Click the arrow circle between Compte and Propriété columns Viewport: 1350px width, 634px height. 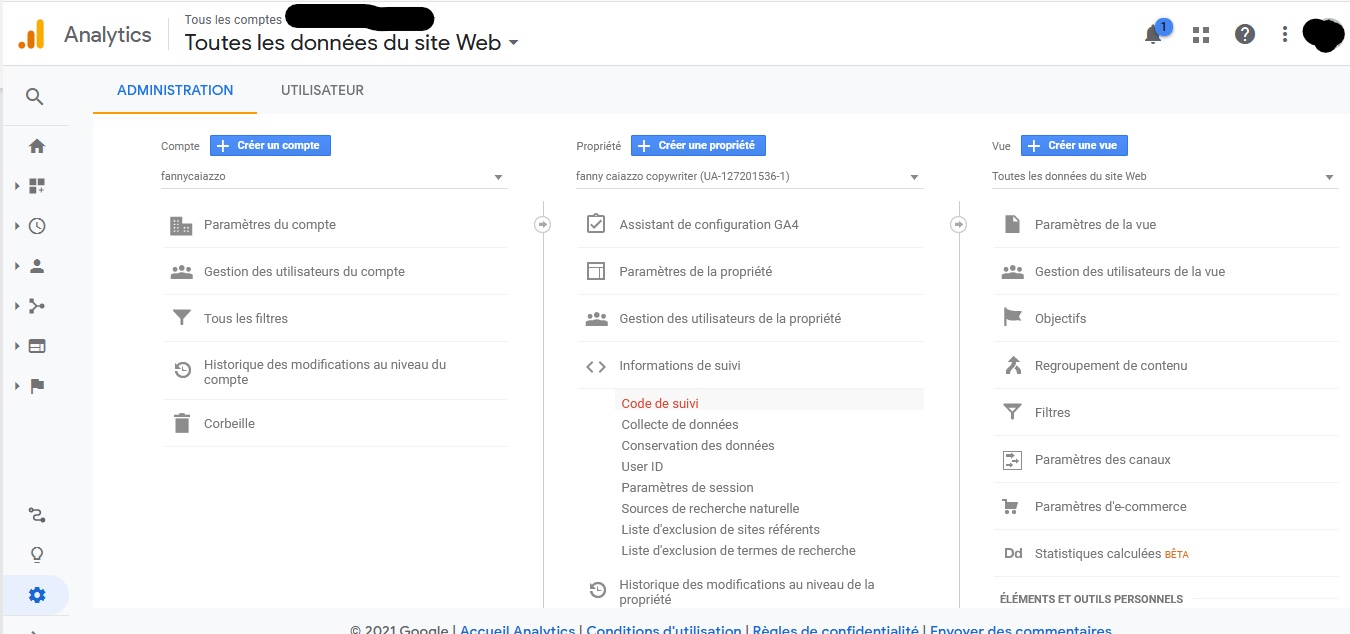(542, 224)
